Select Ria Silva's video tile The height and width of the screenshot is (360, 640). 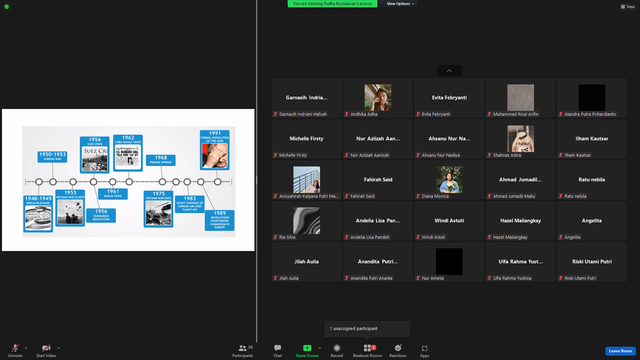click(x=307, y=221)
